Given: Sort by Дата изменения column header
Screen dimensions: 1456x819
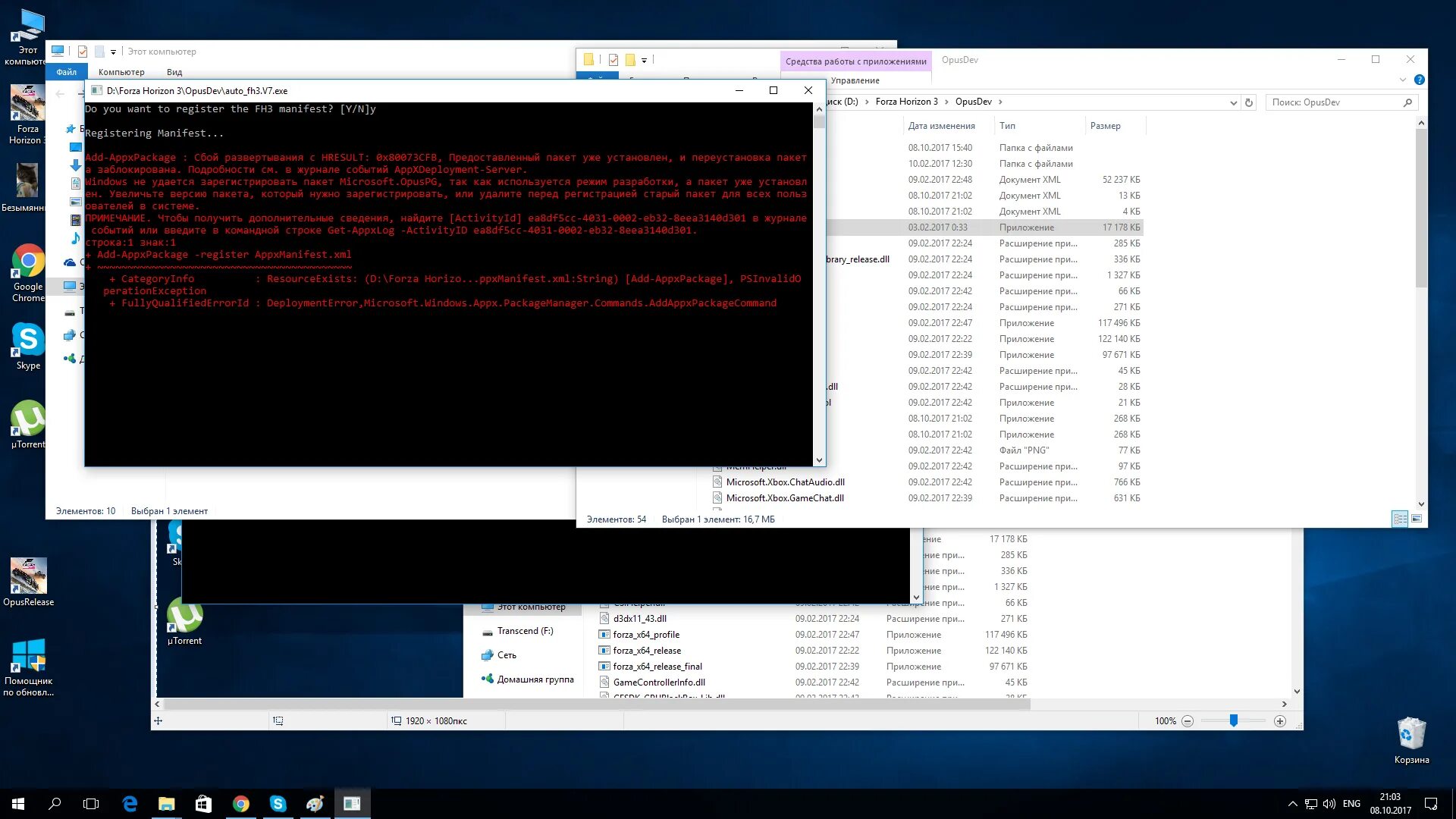Looking at the screenshot, I should click(x=941, y=126).
